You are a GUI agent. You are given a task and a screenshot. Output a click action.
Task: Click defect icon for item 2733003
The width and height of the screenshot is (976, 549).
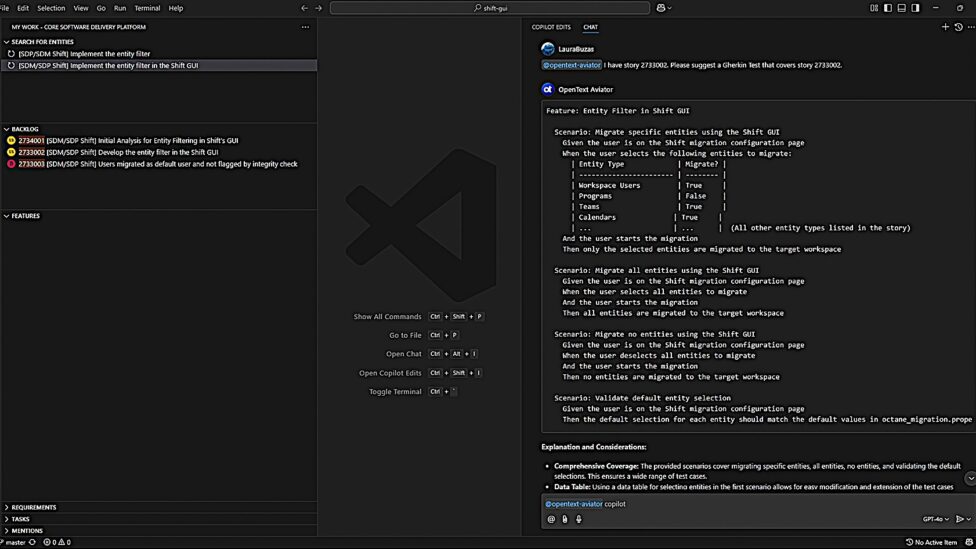11,164
